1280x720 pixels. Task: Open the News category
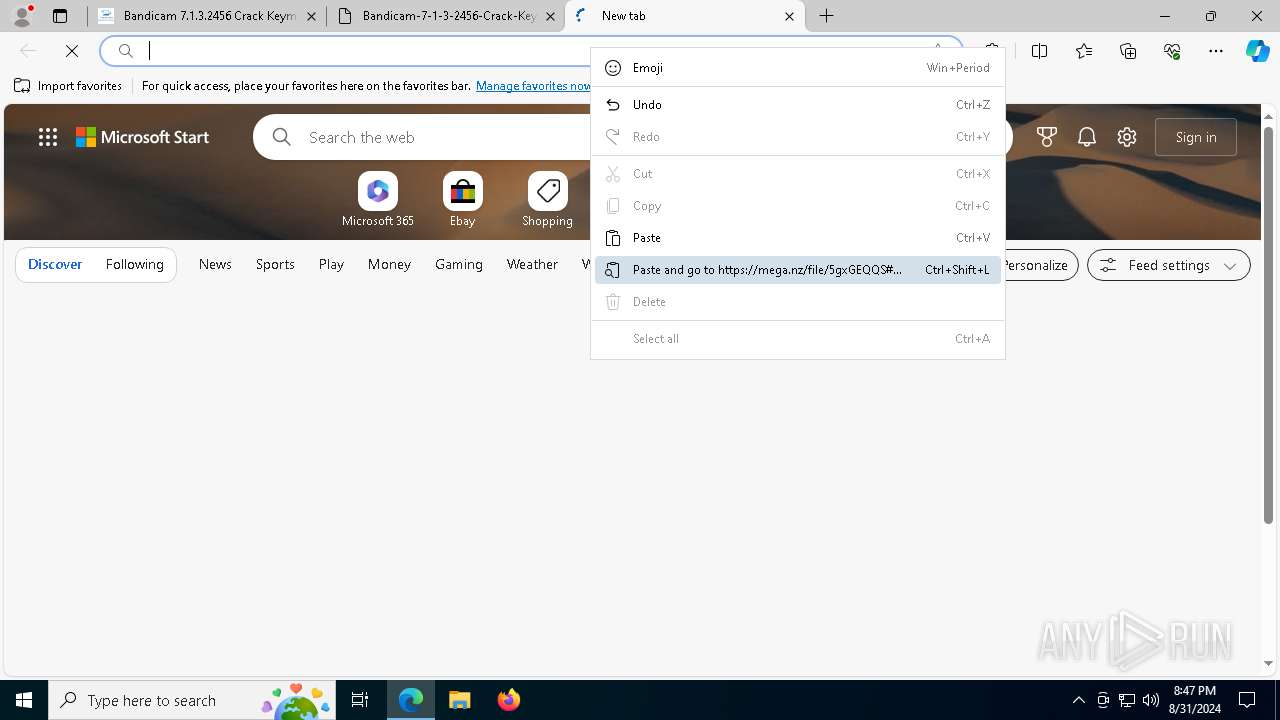click(215, 265)
